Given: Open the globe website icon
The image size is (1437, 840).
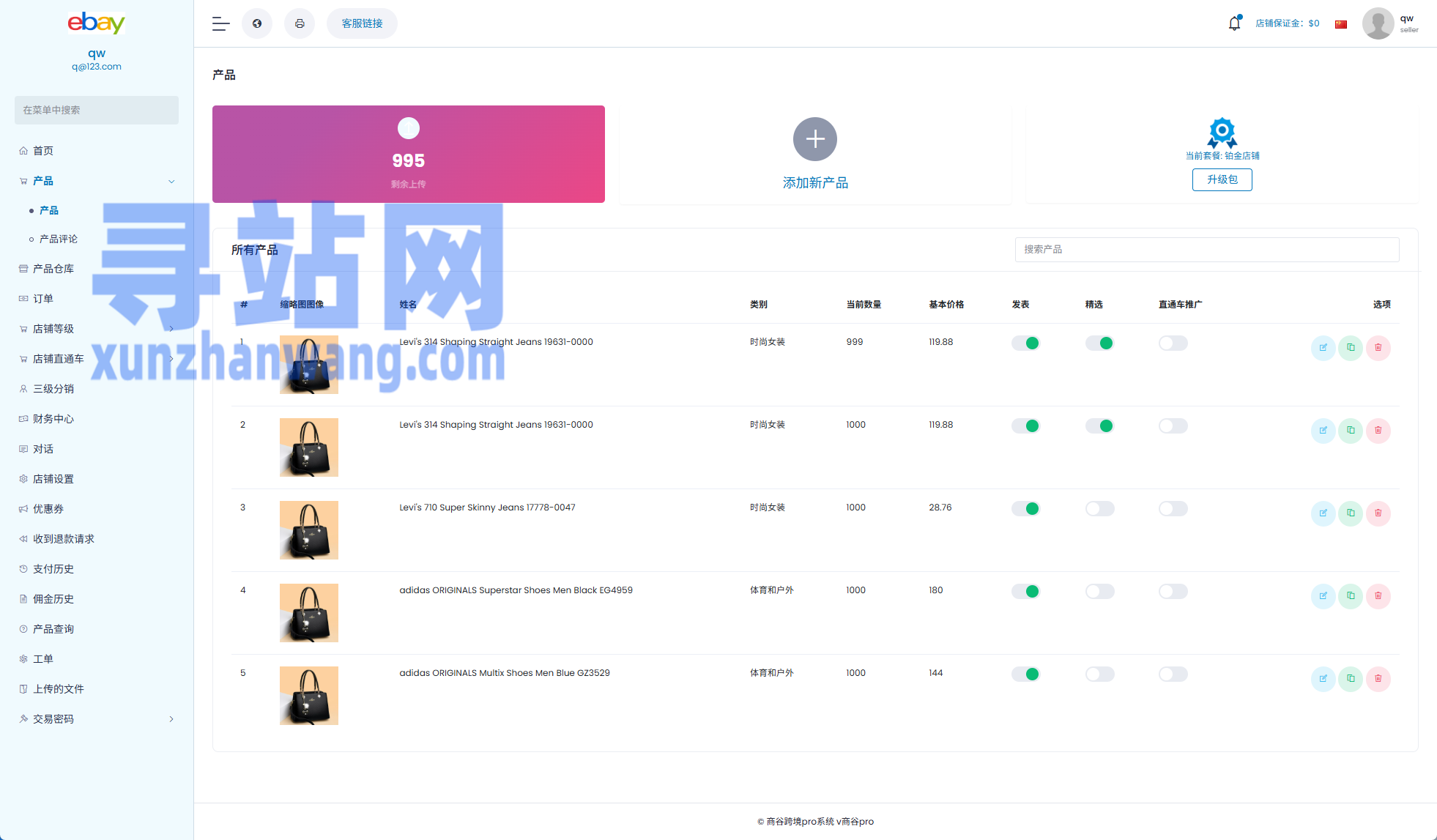Looking at the screenshot, I should [257, 23].
